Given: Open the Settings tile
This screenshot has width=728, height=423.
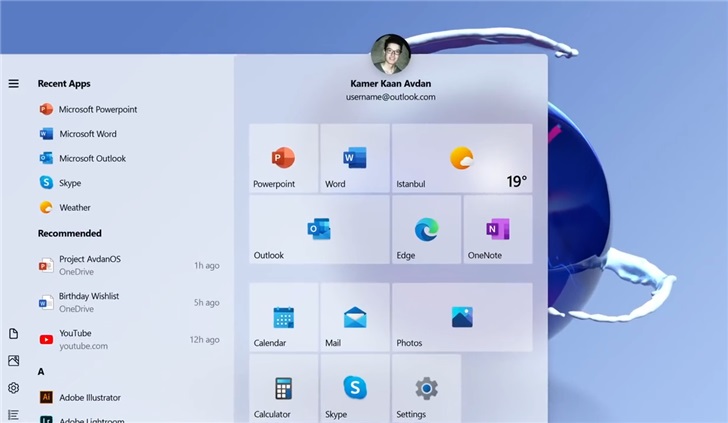Looking at the screenshot, I should point(426,388).
